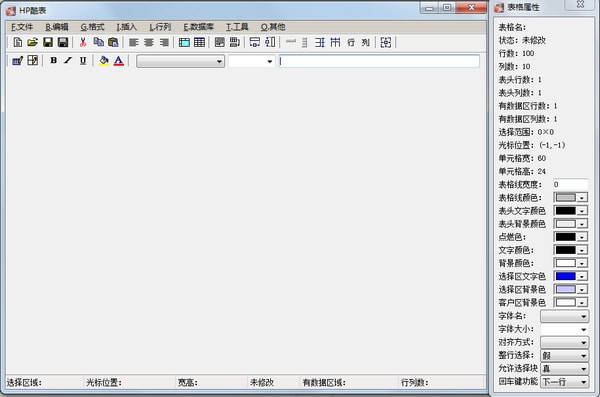
Task: Click the first Save floppy icon
Action: [48, 42]
